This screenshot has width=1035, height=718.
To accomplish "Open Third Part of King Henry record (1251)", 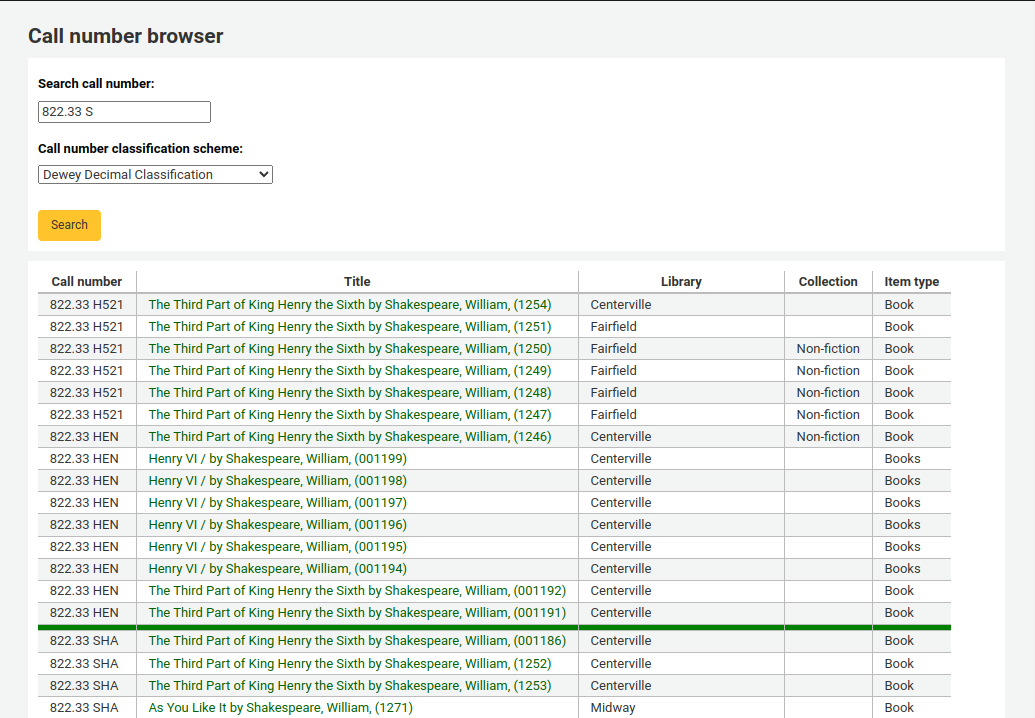I will (349, 327).
